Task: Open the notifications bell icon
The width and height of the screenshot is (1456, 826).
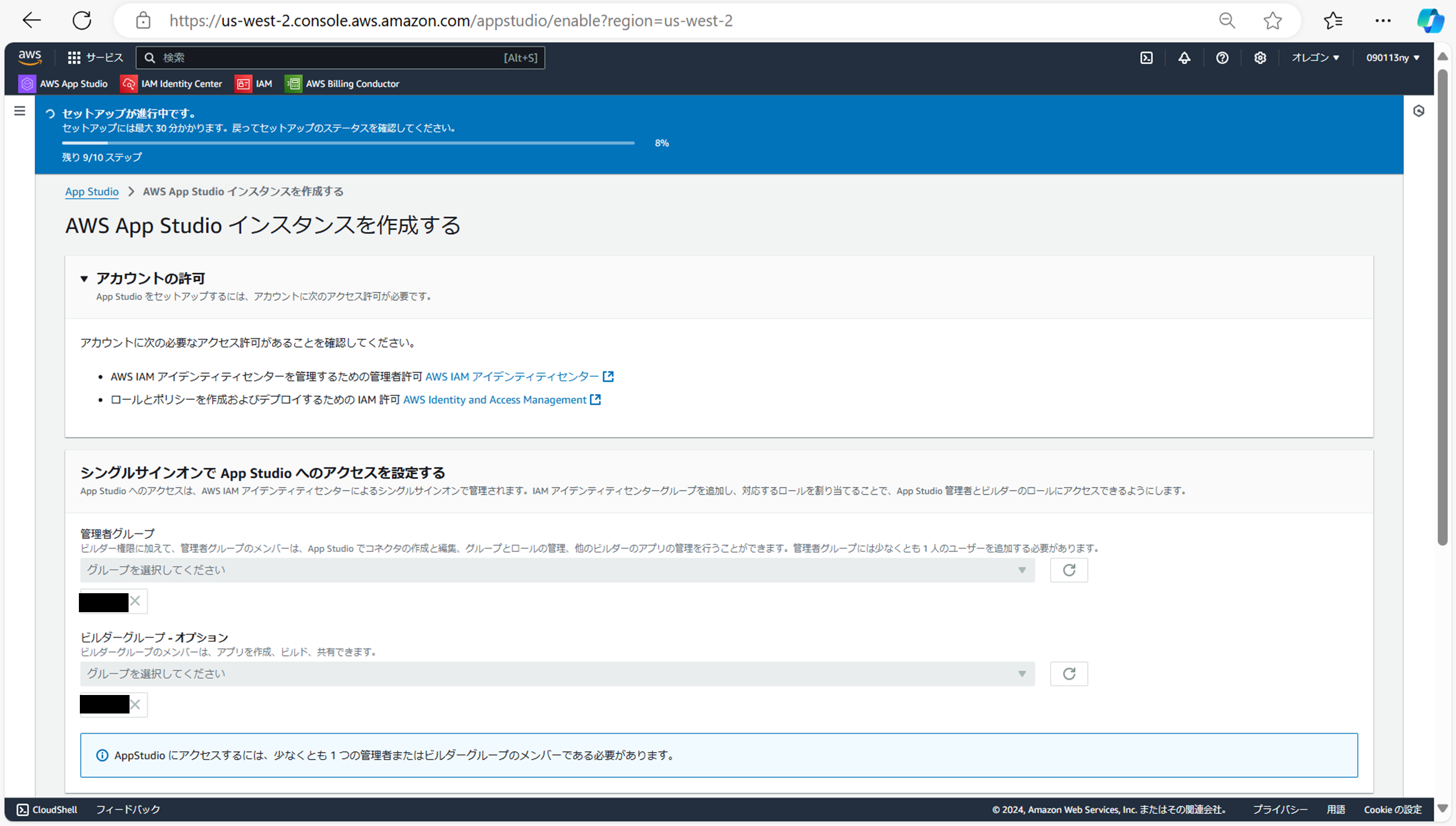Action: (x=1184, y=58)
